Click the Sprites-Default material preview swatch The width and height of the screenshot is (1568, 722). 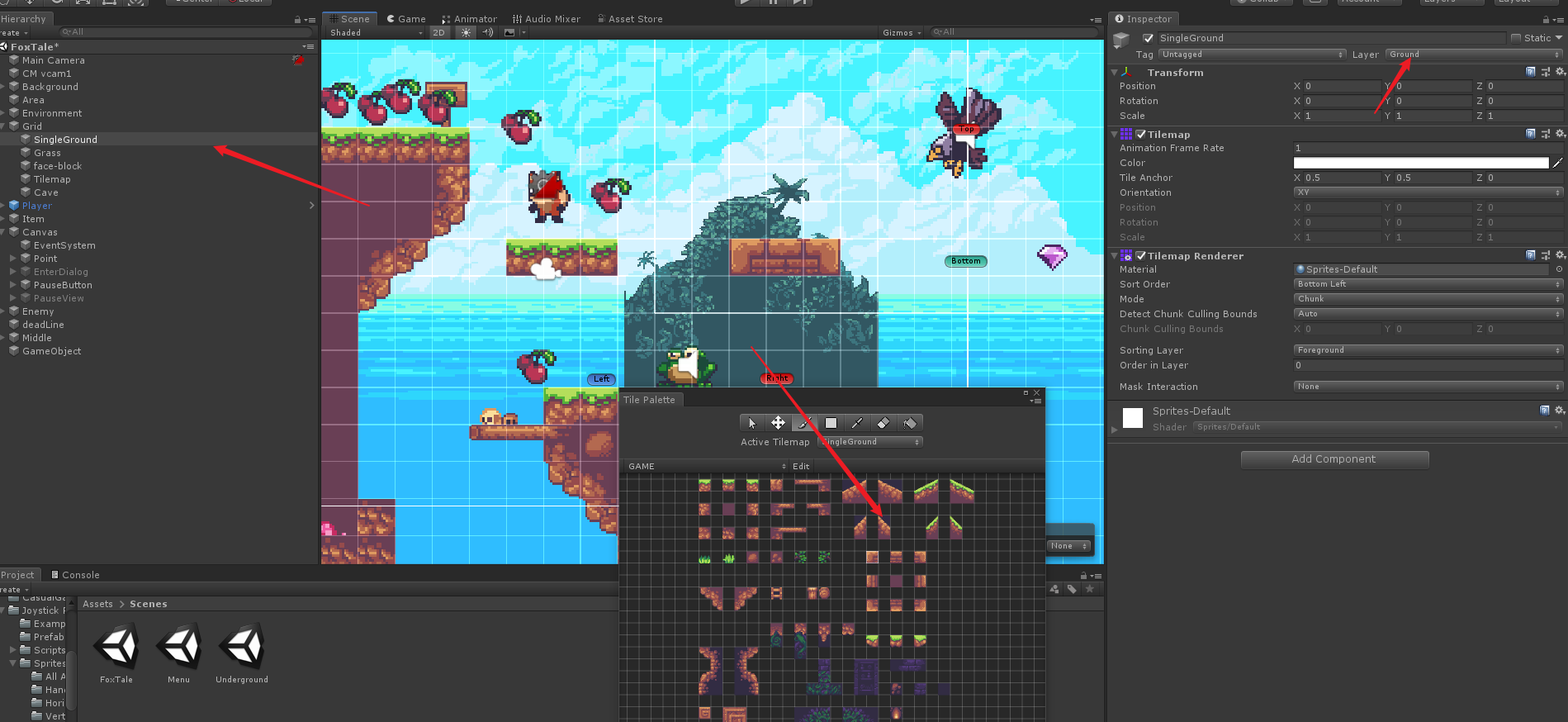pos(1133,418)
